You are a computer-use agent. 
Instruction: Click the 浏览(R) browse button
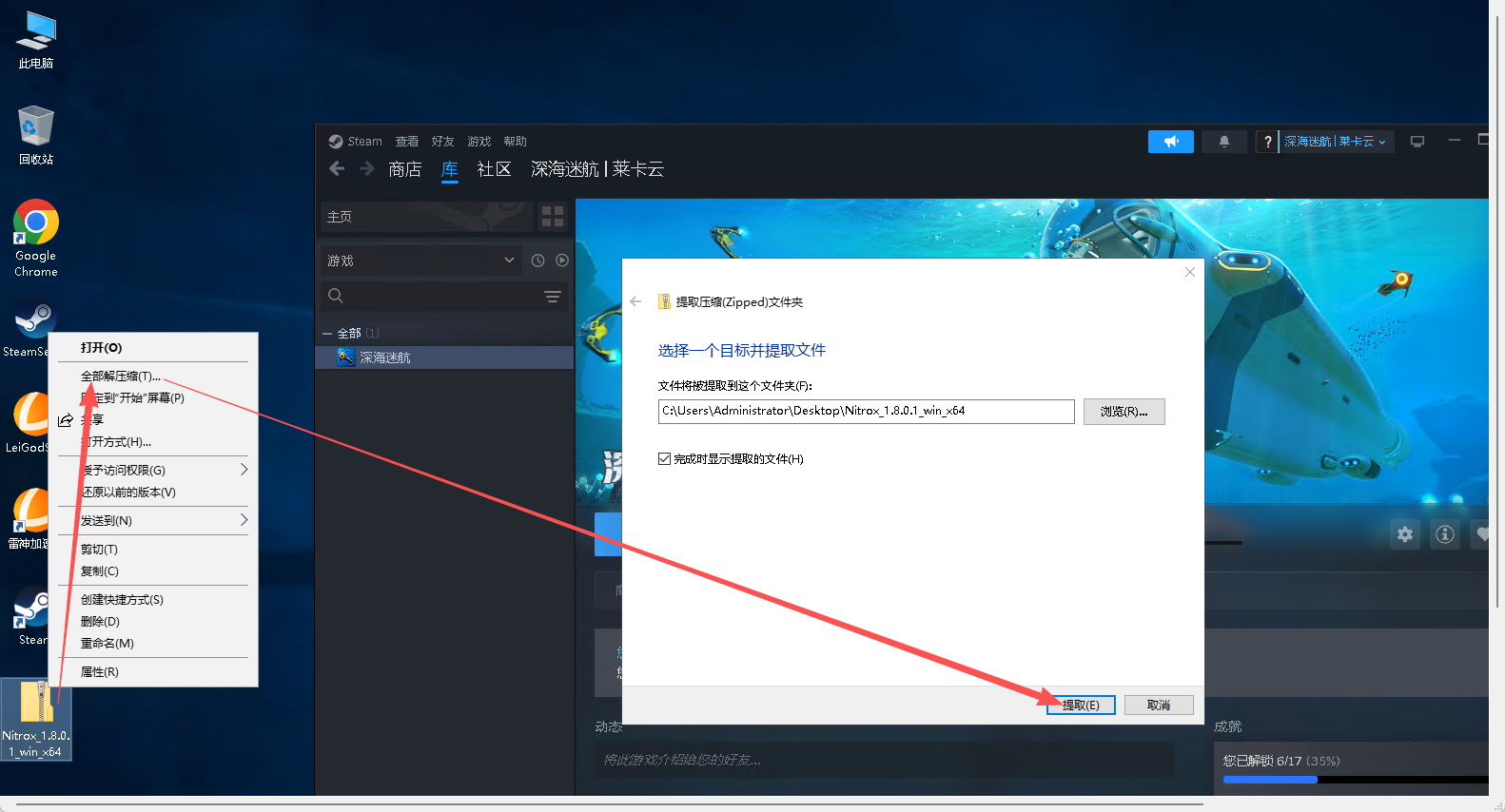[x=1124, y=412]
